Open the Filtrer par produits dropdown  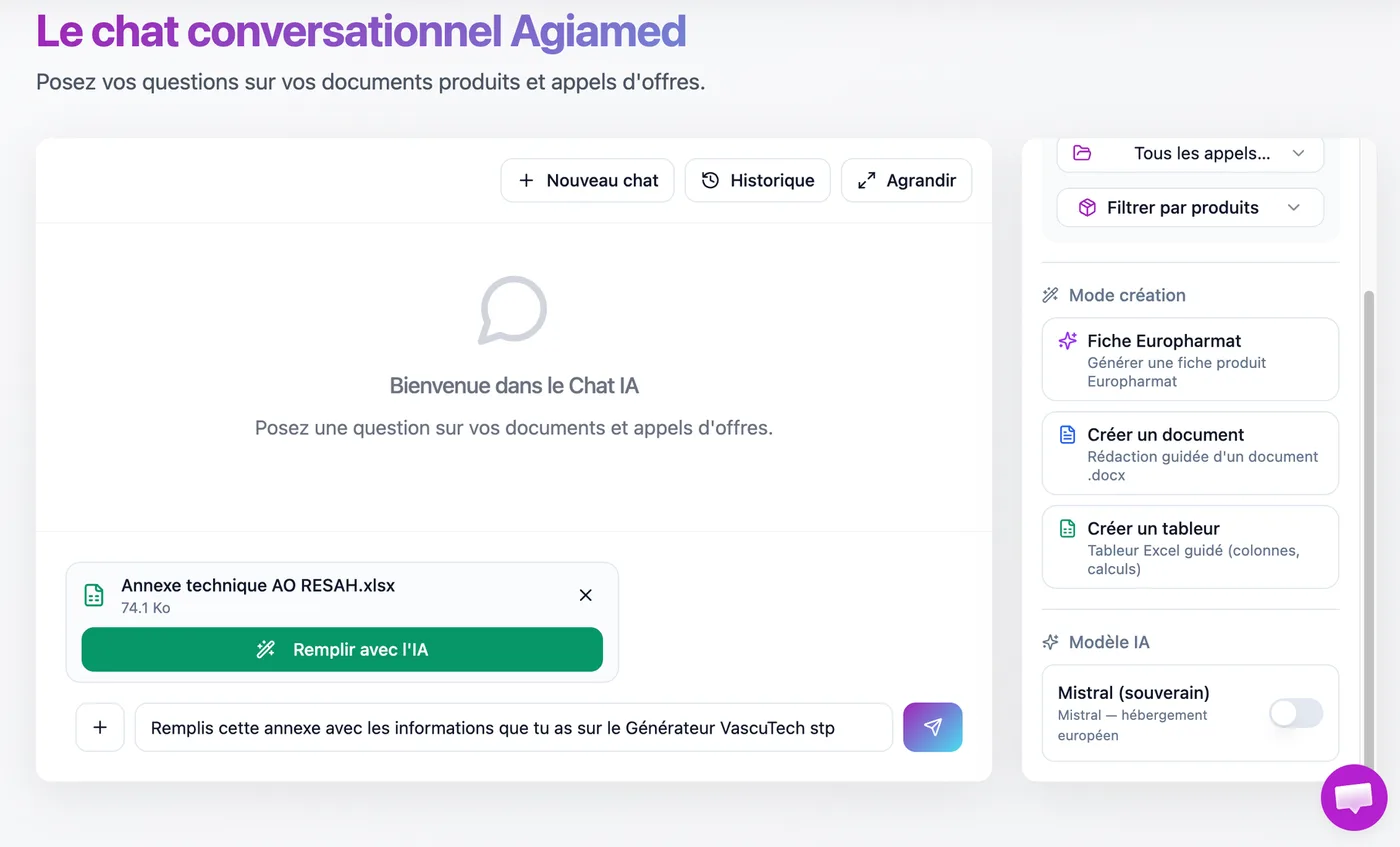tap(1190, 208)
